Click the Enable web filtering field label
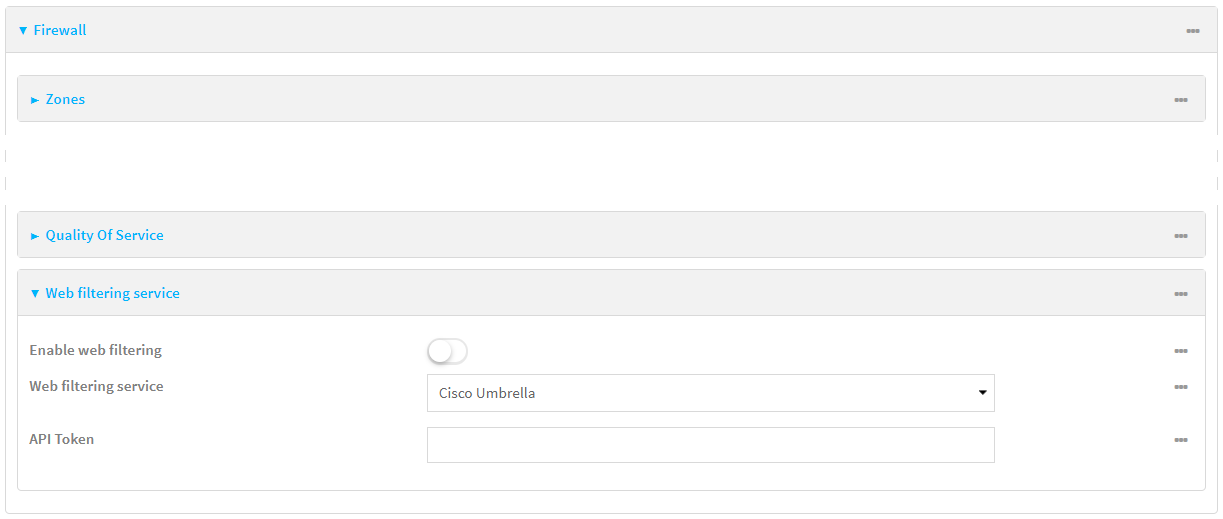This screenshot has width=1223, height=519. [95, 351]
